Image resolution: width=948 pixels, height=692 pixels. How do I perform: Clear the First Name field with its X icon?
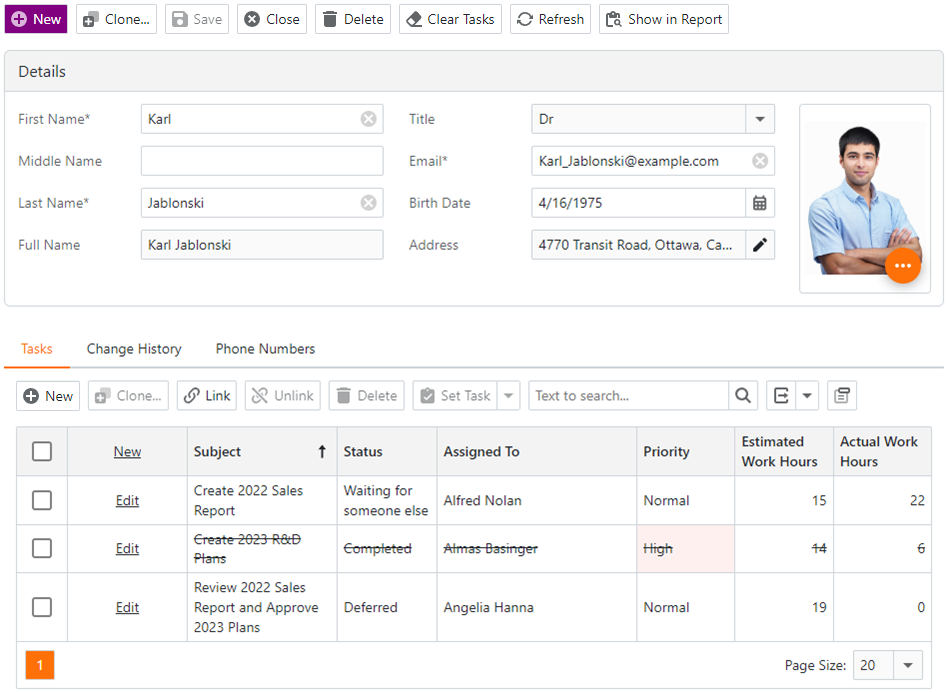click(x=368, y=119)
